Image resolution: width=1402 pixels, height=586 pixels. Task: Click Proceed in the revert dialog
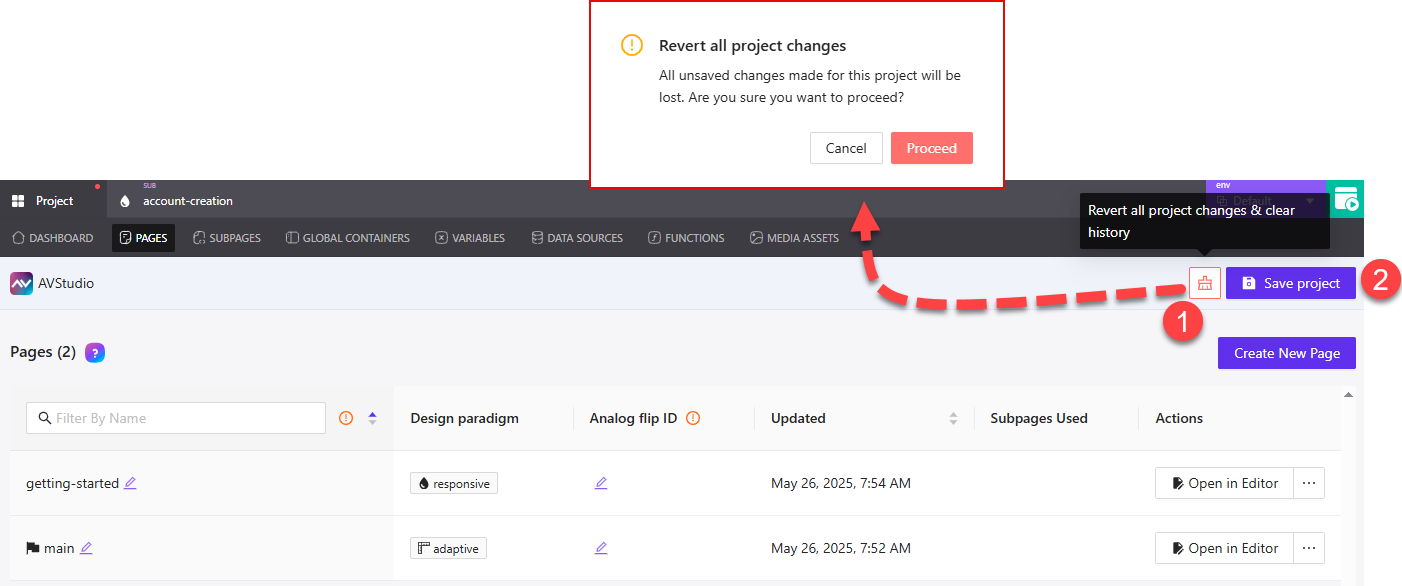pos(931,147)
